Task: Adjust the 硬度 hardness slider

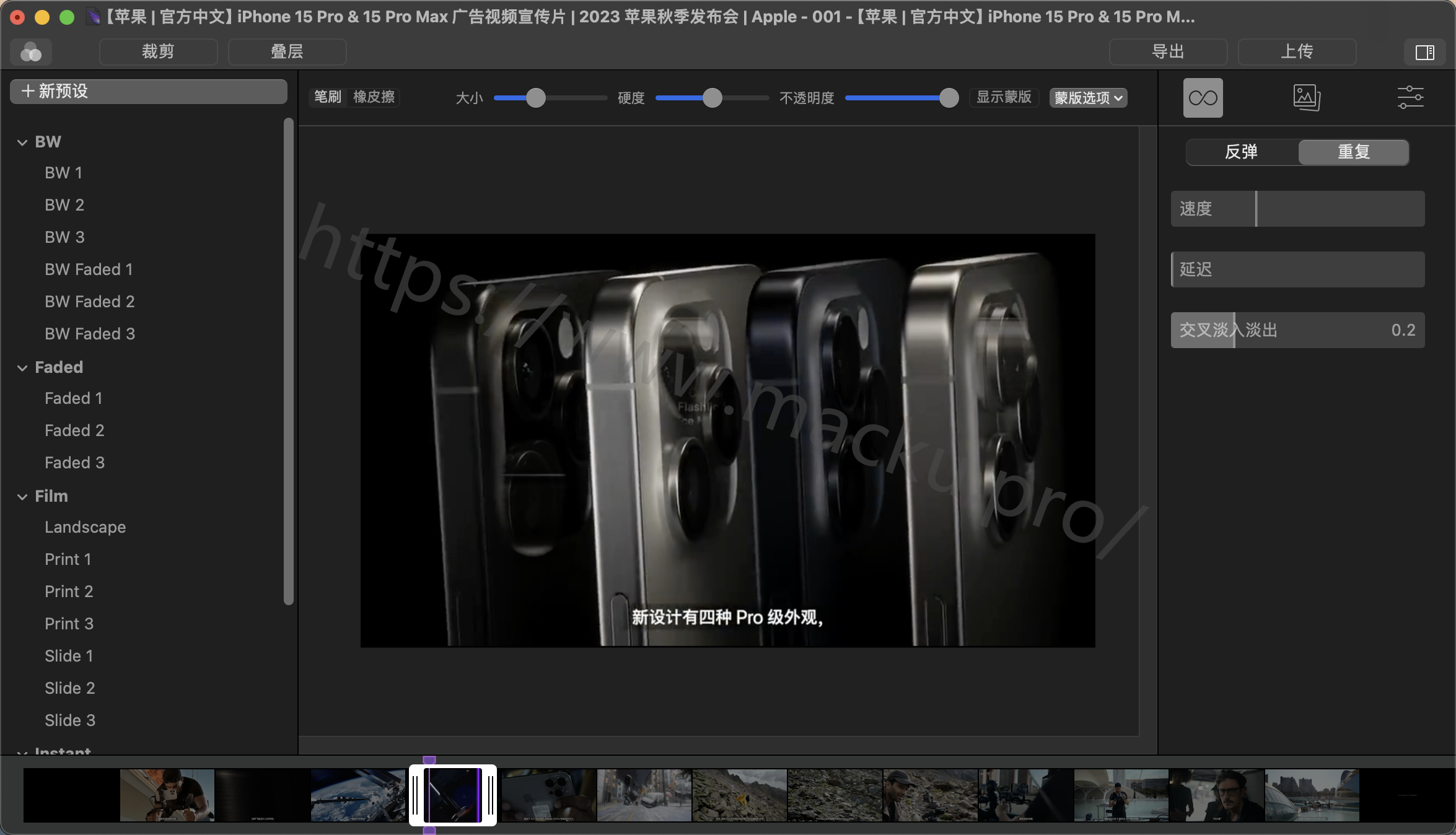Action: click(x=712, y=98)
